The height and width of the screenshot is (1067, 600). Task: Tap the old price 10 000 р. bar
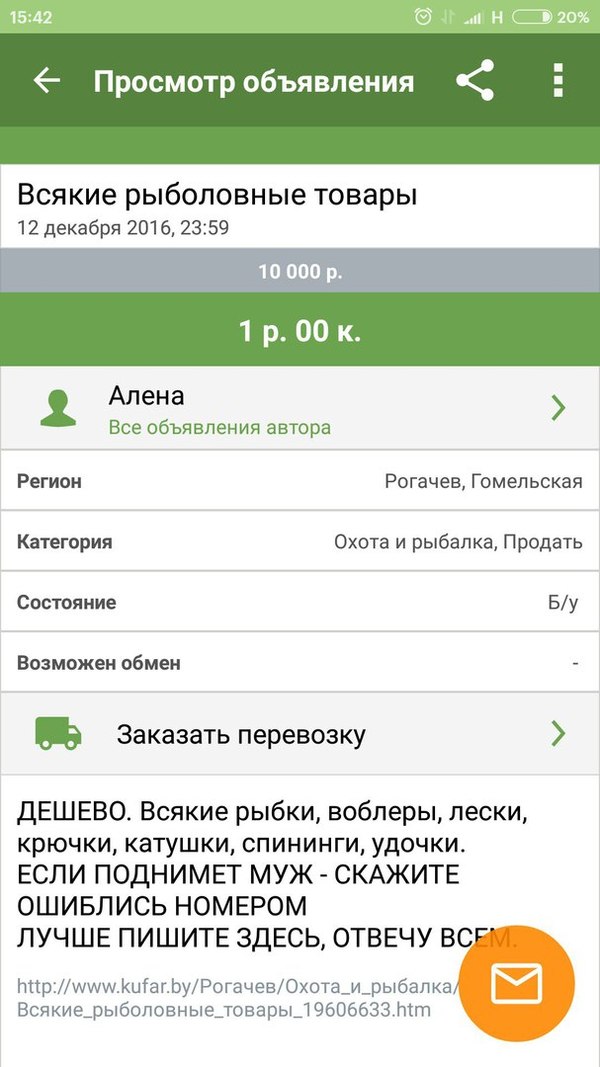300,271
